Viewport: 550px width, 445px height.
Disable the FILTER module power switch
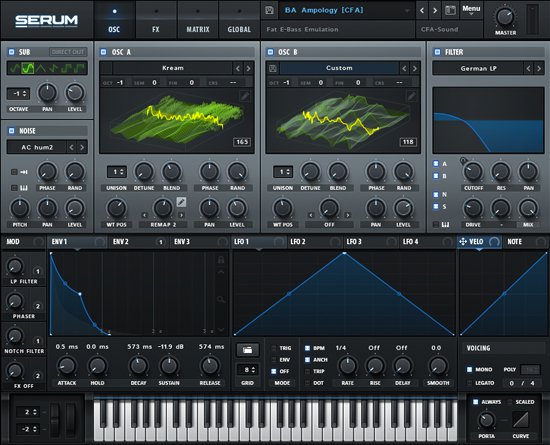437,52
